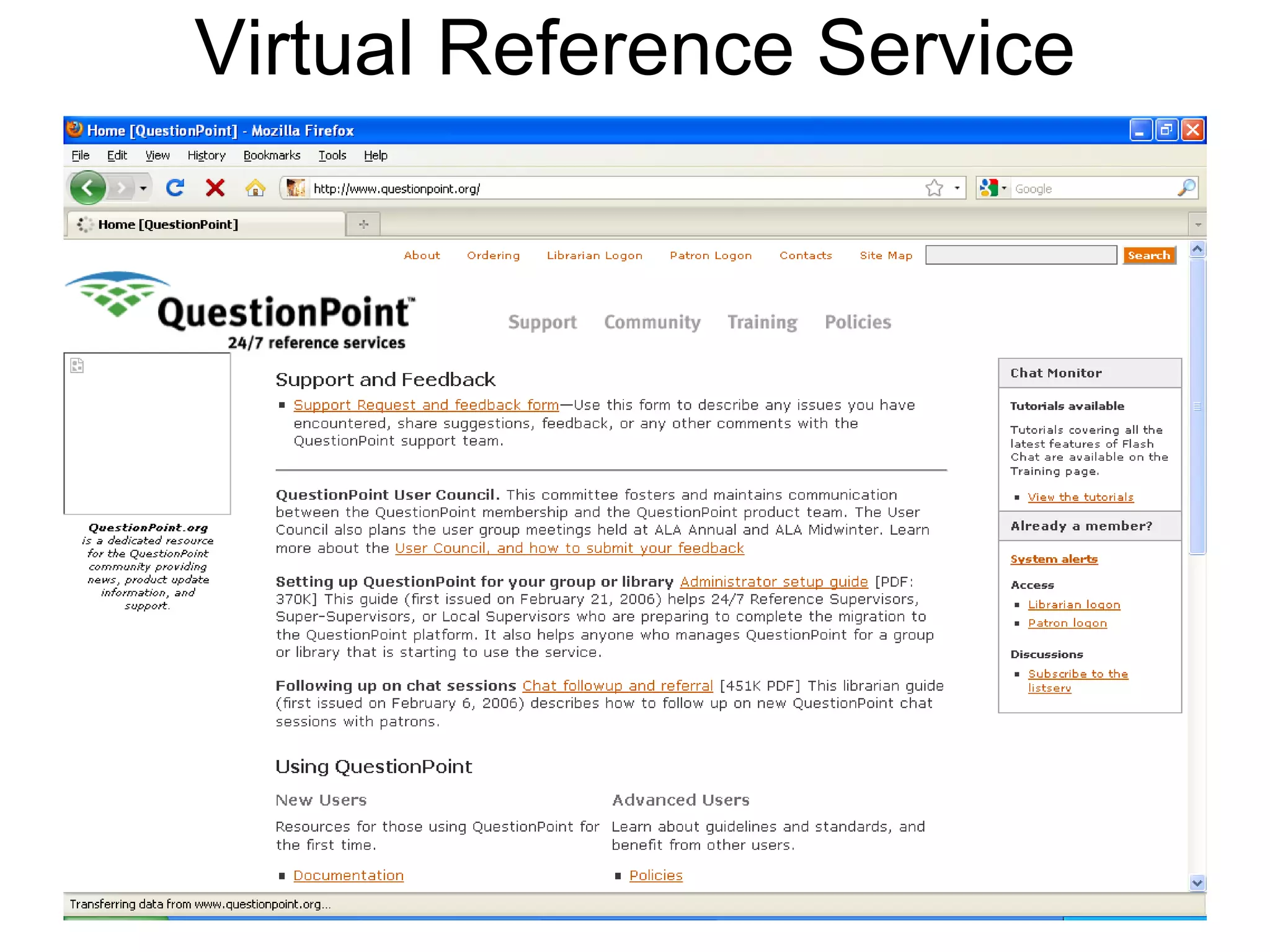1270x952 pixels.
Task: Restore down the Firefox window
Action: pos(1166,130)
